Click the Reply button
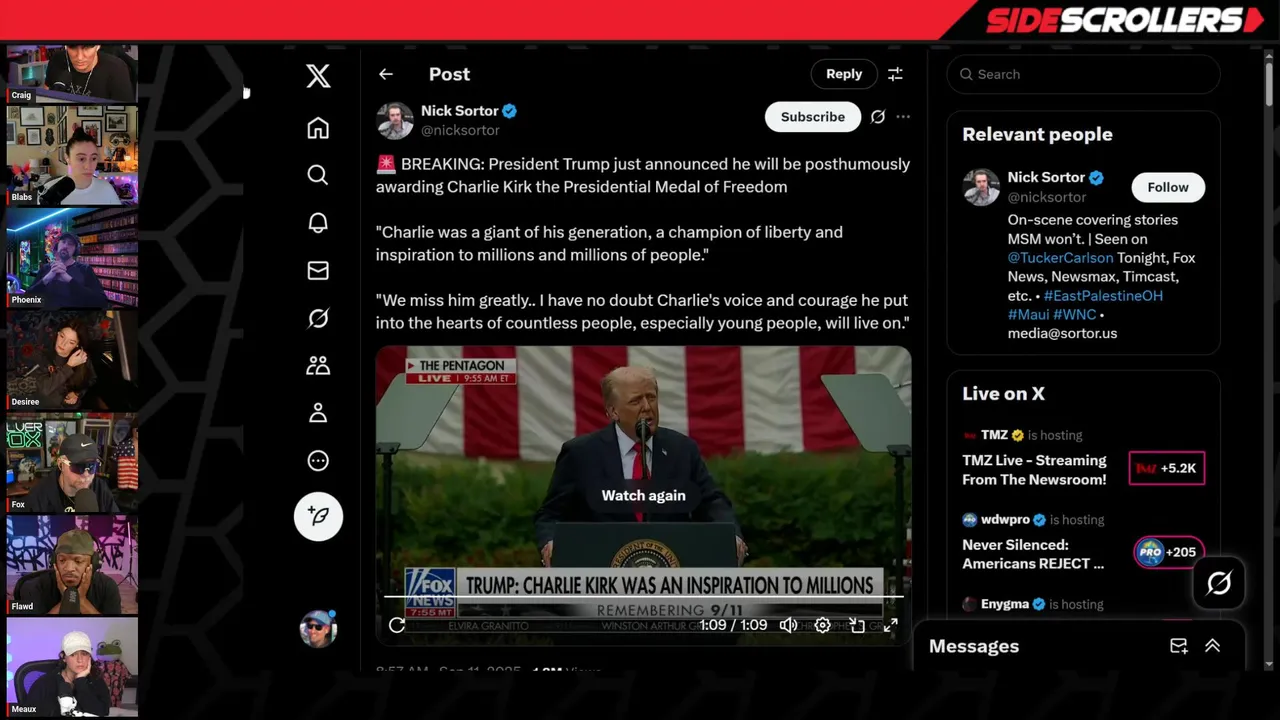The image size is (1280, 720). coord(844,74)
